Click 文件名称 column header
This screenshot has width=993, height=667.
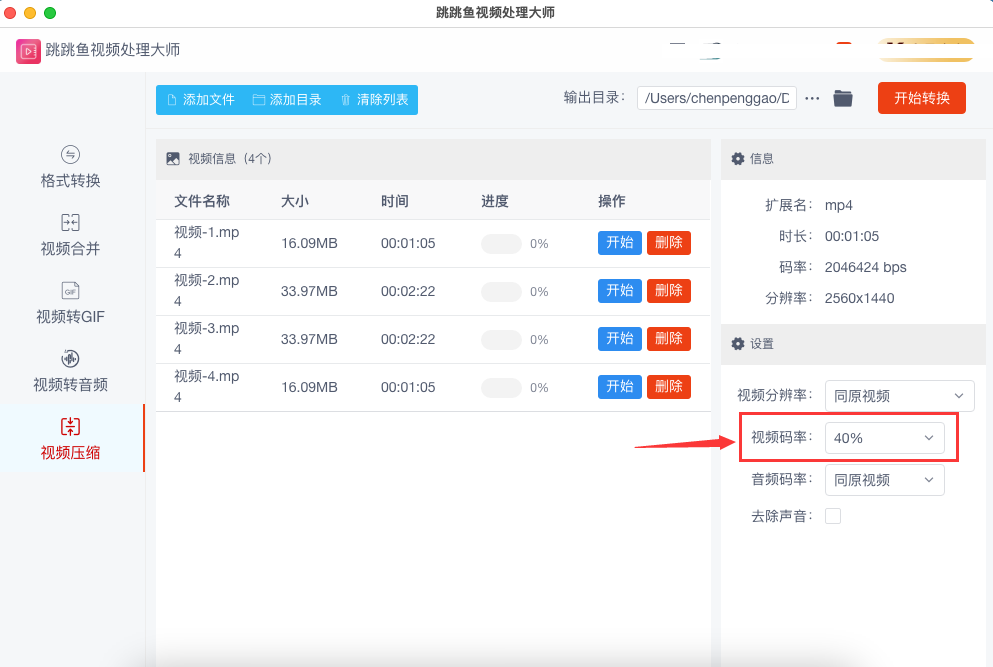point(202,201)
